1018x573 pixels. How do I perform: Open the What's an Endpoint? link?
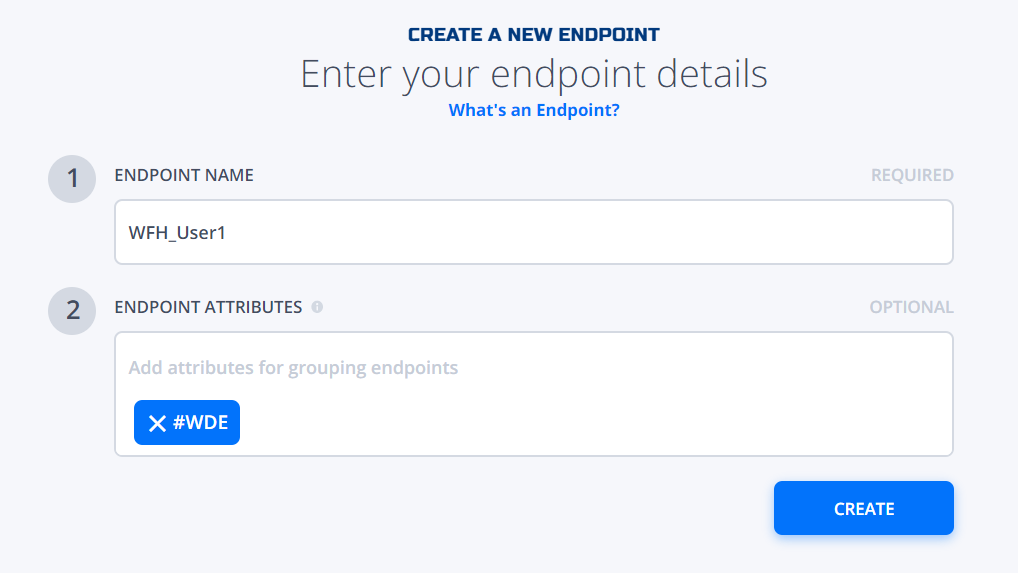pos(534,110)
